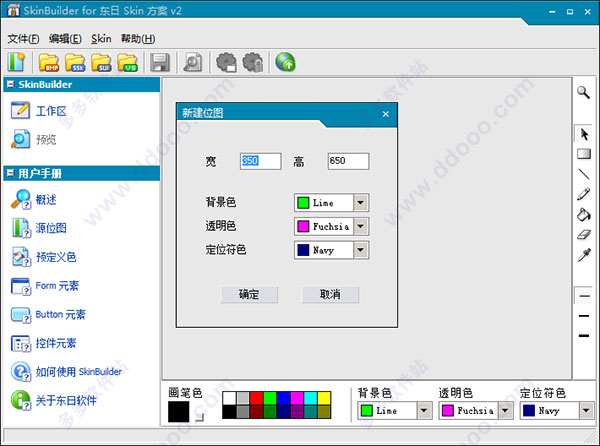600x446 pixels.
Task: Open 源位图 manual page
Action: 39,228
